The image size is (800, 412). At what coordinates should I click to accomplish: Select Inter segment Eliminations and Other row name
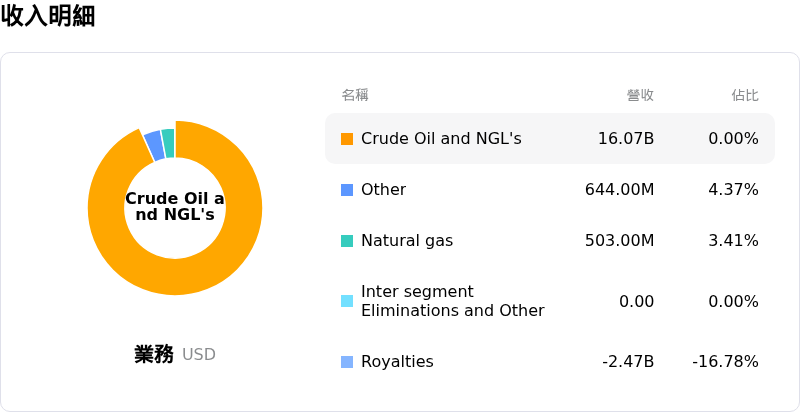(453, 301)
